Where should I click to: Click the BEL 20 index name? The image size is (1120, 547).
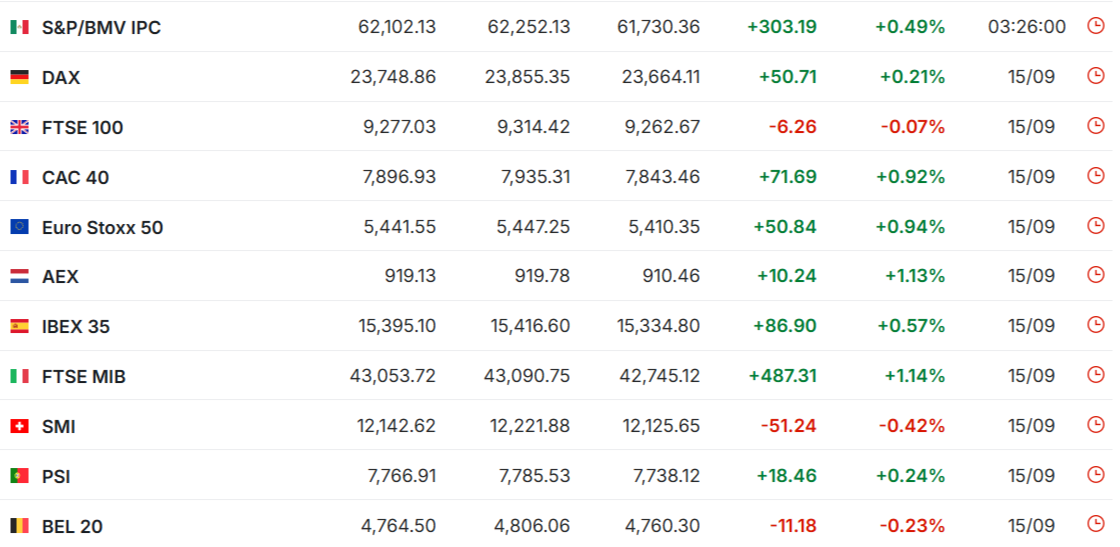coord(72,527)
